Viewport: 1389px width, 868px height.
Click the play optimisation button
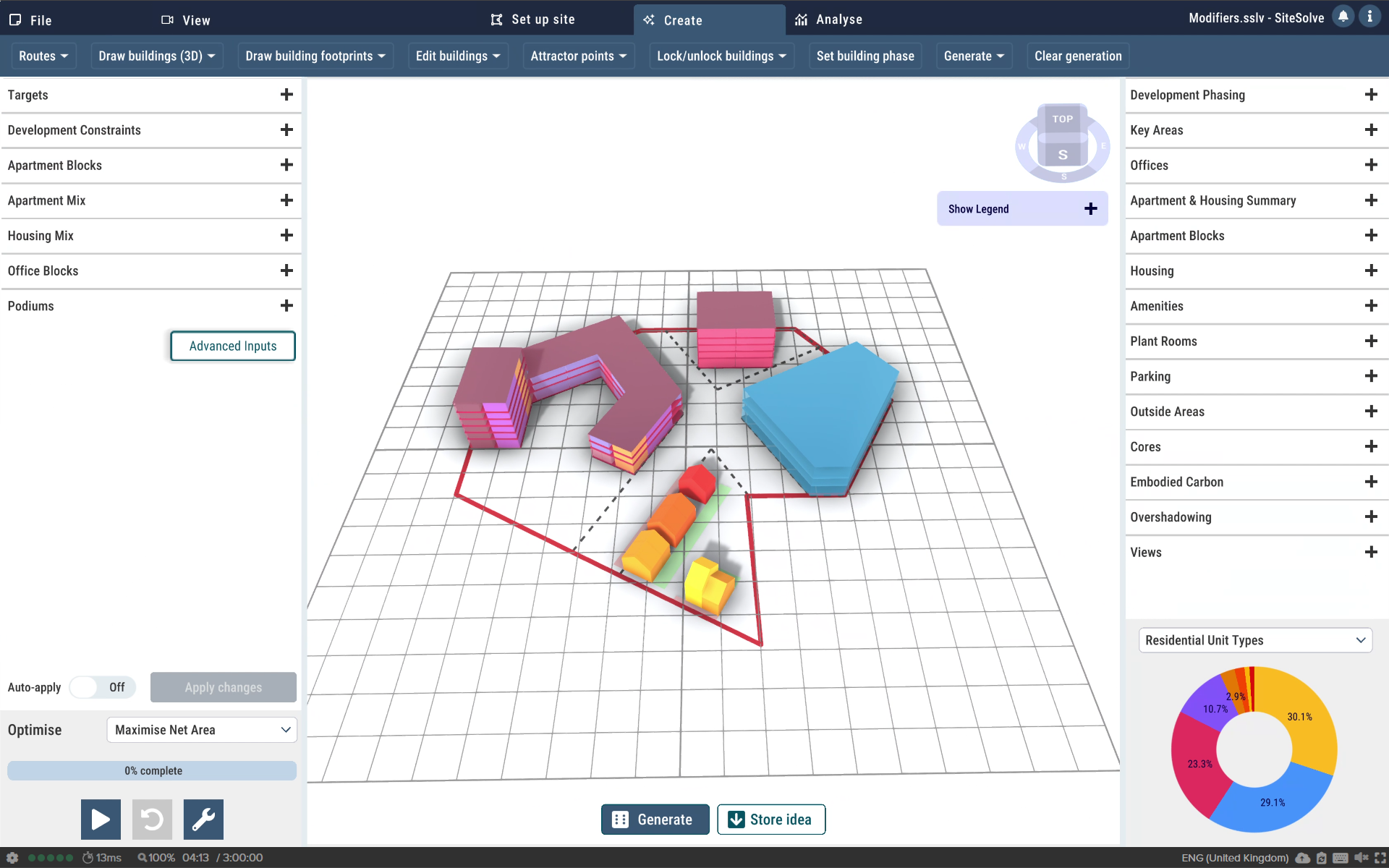(101, 819)
